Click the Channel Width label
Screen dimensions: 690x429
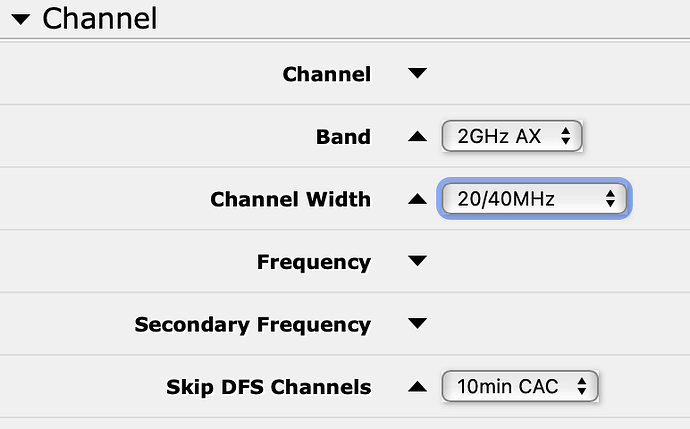pyautogui.click(x=290, y=199)
